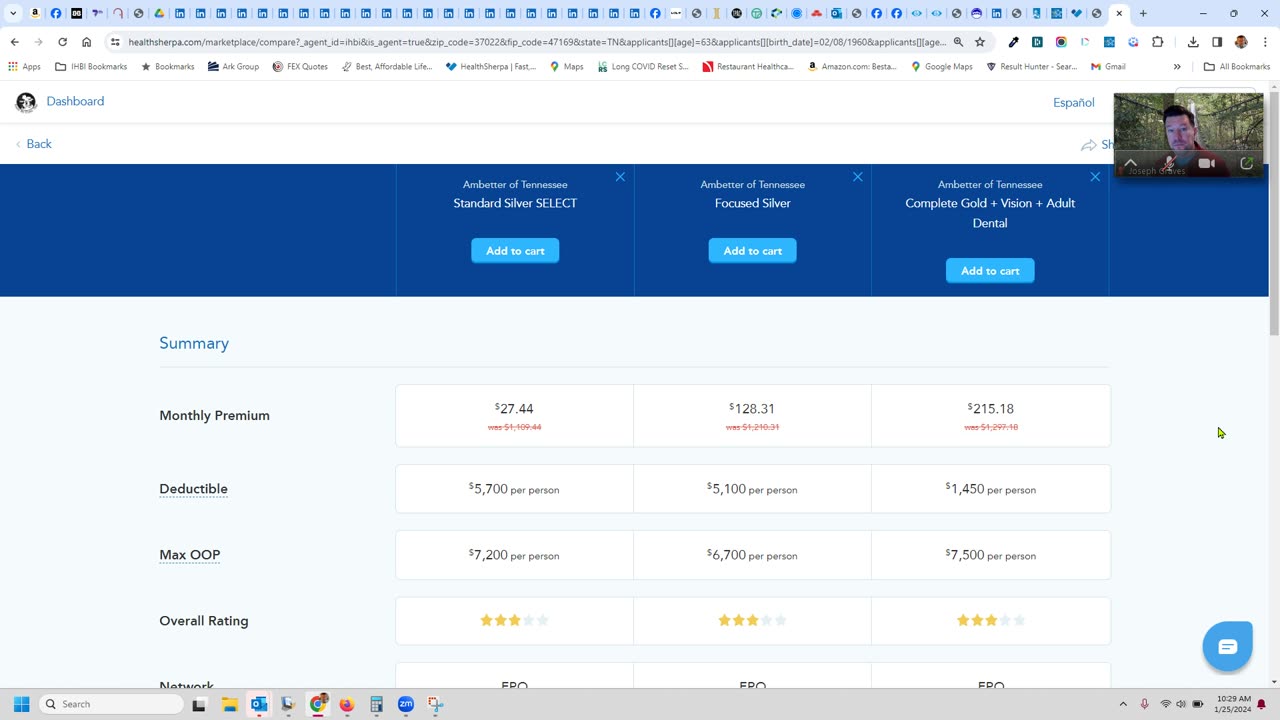Add Complete Gold + Vision plan to cart
The image size is (1280, 720).
(990, 271)
